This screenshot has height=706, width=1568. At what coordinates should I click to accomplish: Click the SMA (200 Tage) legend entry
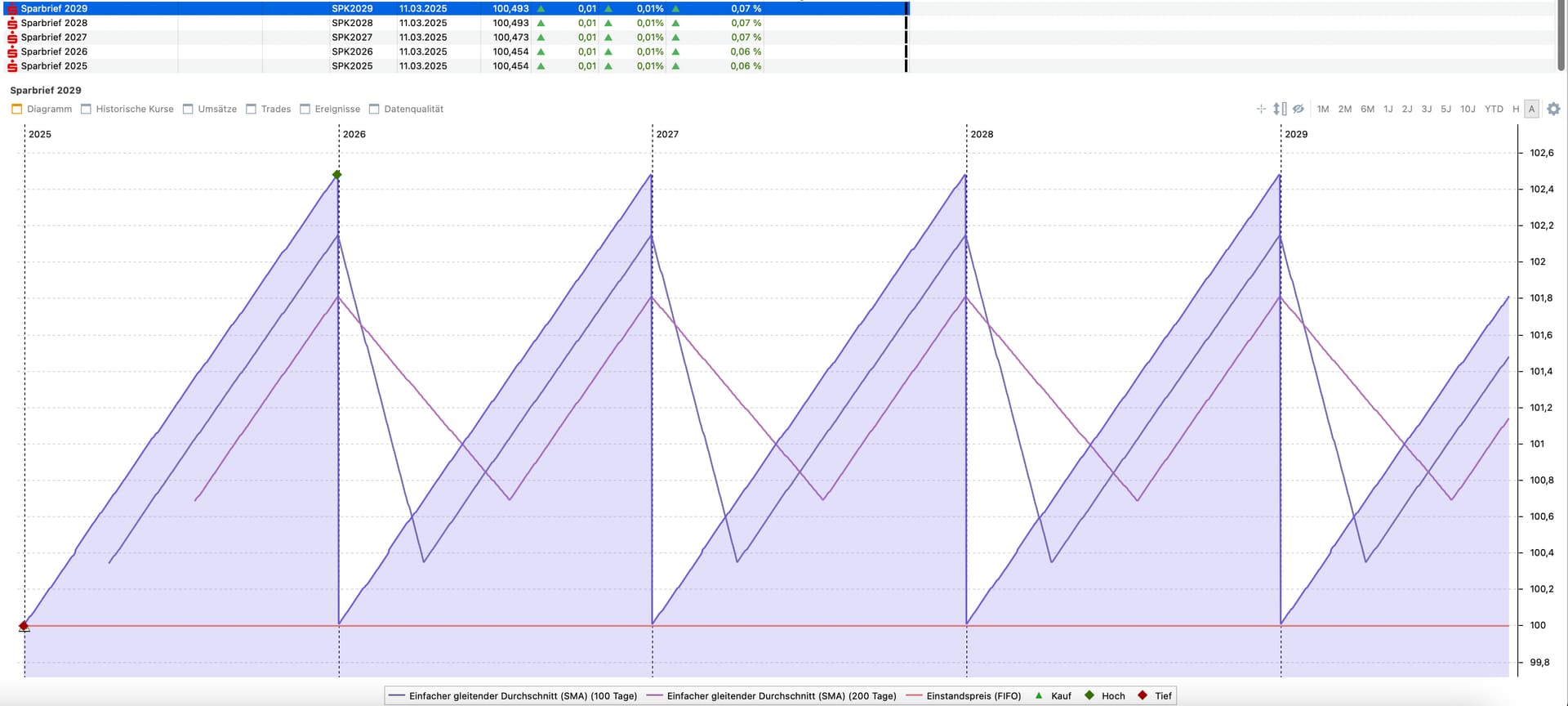[x=772, y=696]
